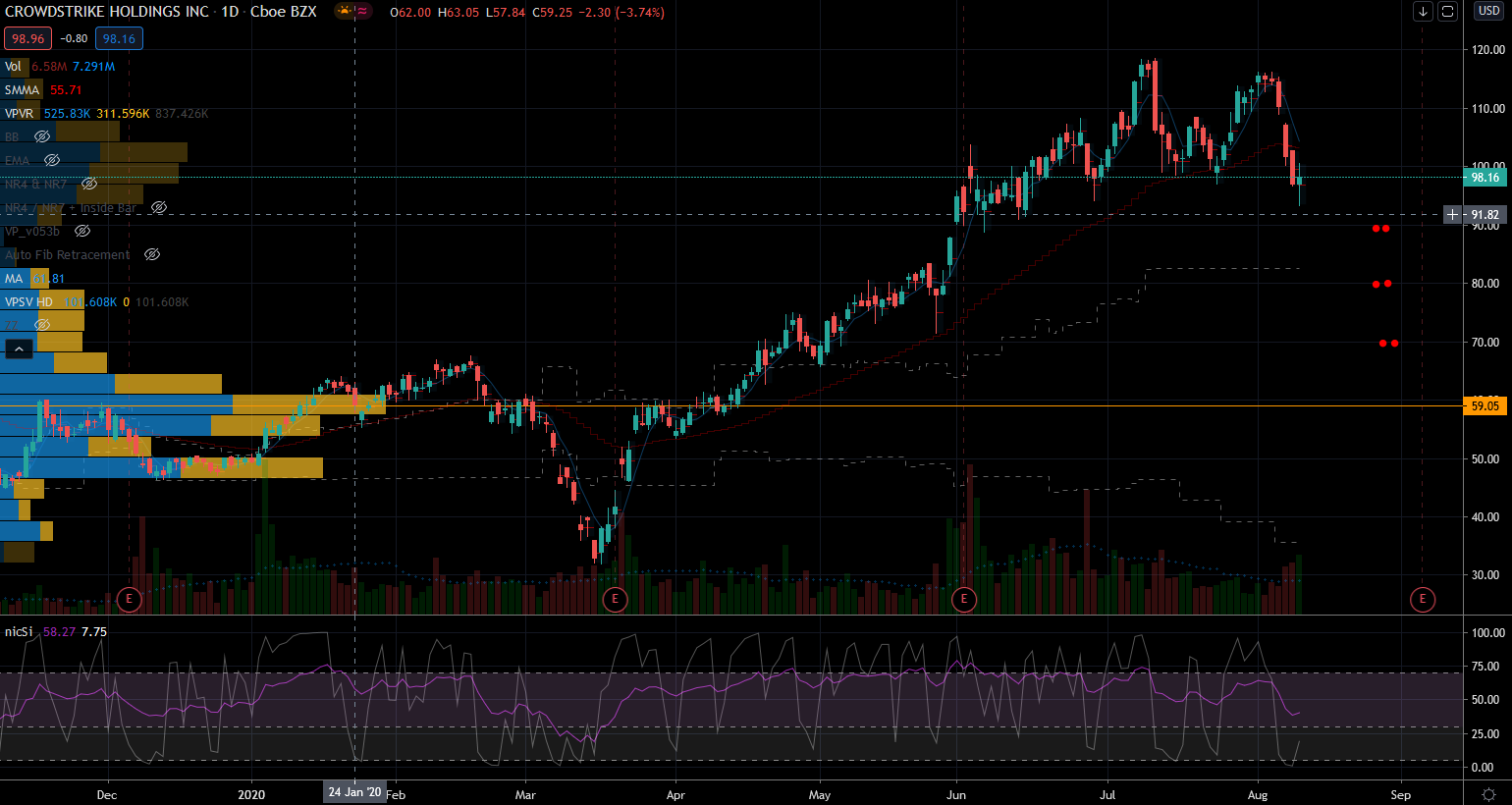The width and height of the screenshot is (1512, 805).
Task: Click the current price label 98.16 on axis
Action: click(x=1485, y=177)
